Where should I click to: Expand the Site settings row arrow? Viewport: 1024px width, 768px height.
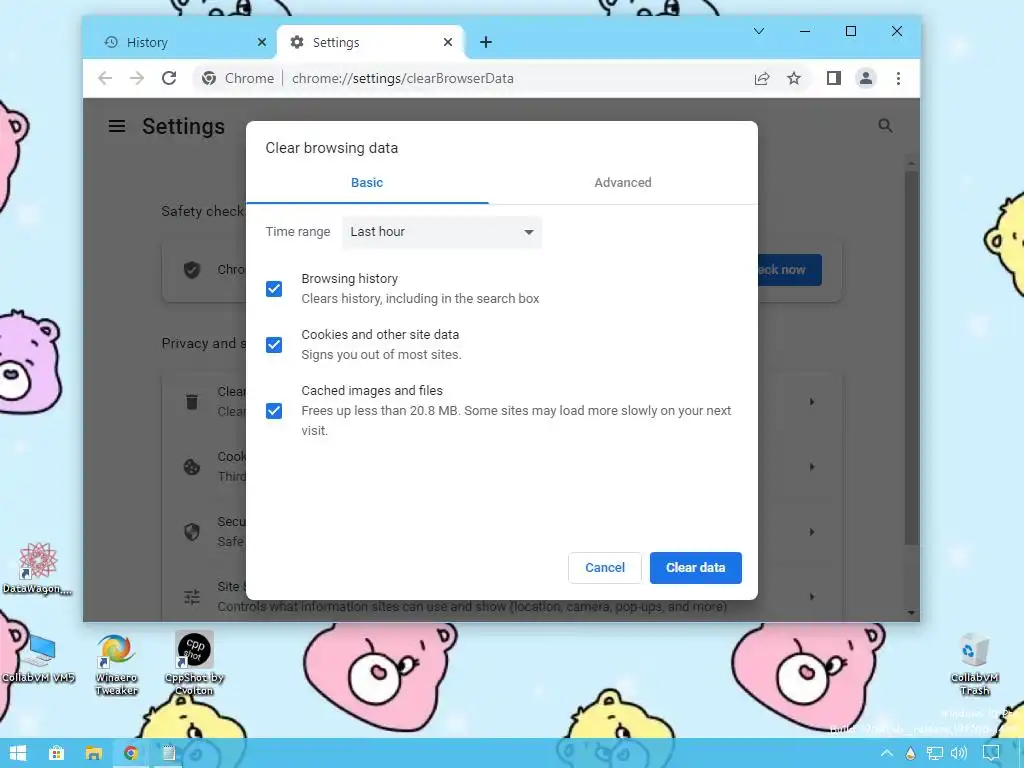pyautogui.click(x=812, y=597)
